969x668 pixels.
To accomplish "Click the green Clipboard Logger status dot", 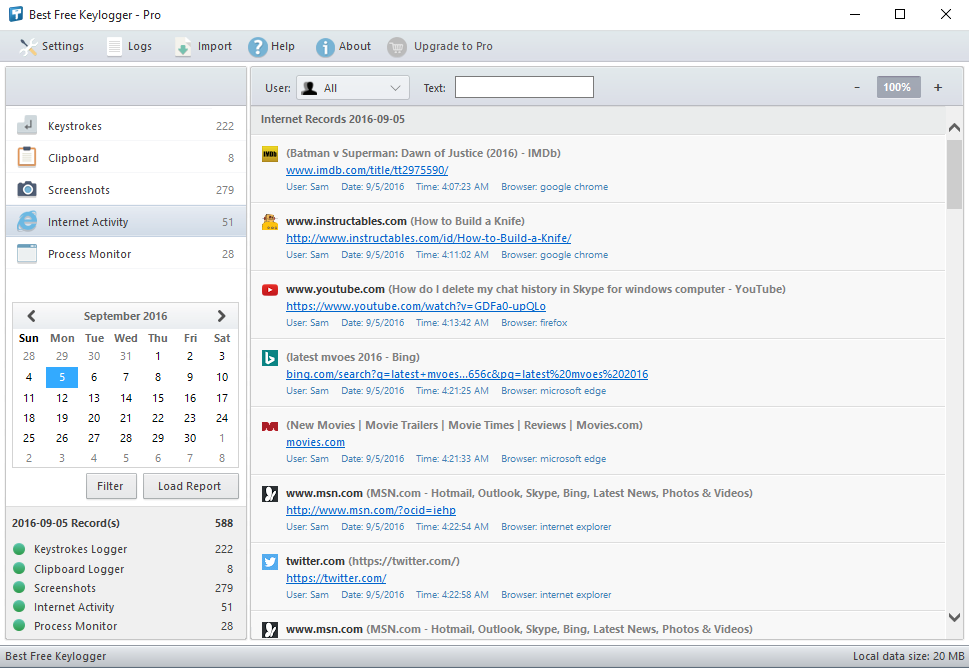I will pos(19,569).
